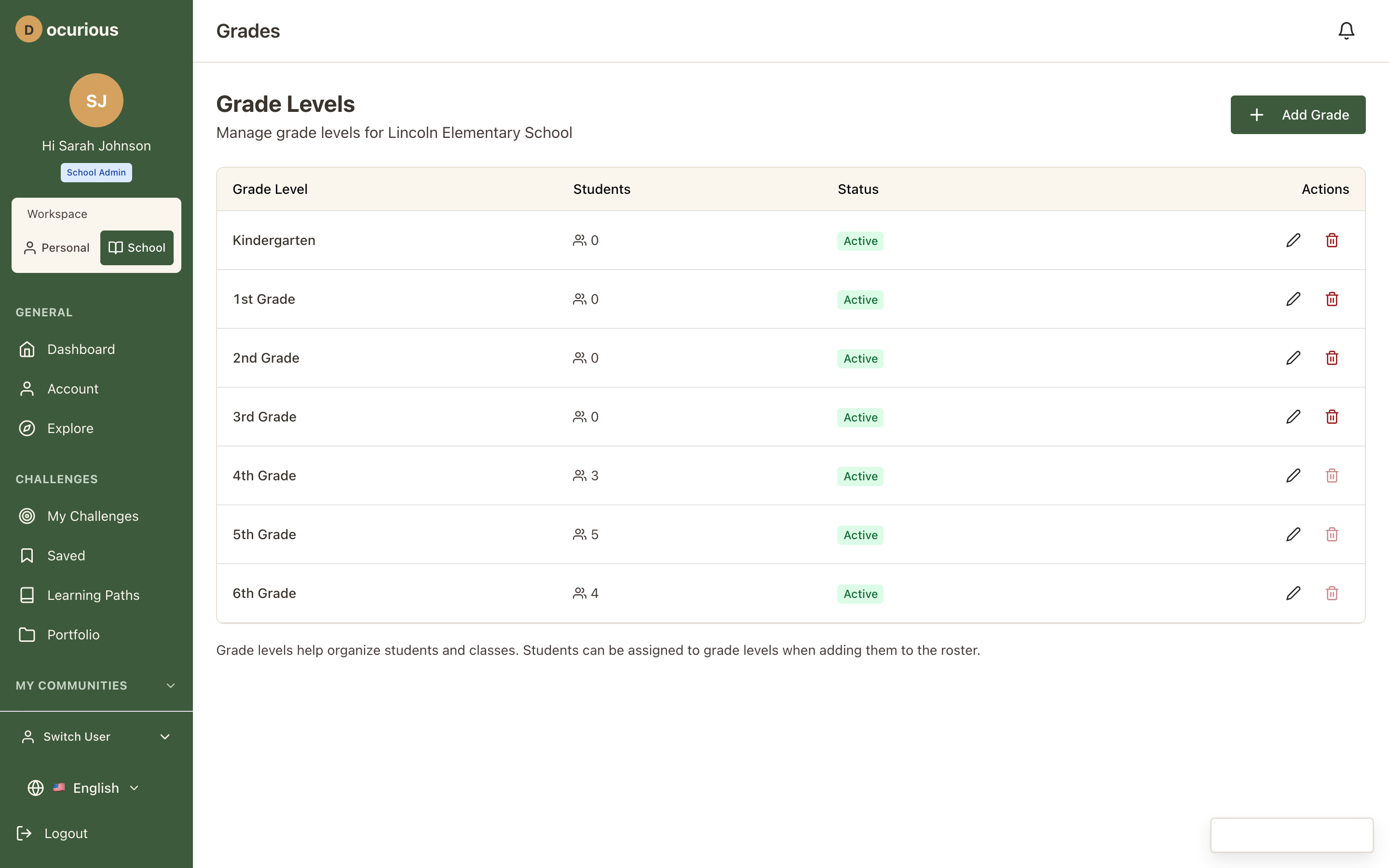Go to Grades via header title
The image size is (1389, 868).
click(248, 30)
